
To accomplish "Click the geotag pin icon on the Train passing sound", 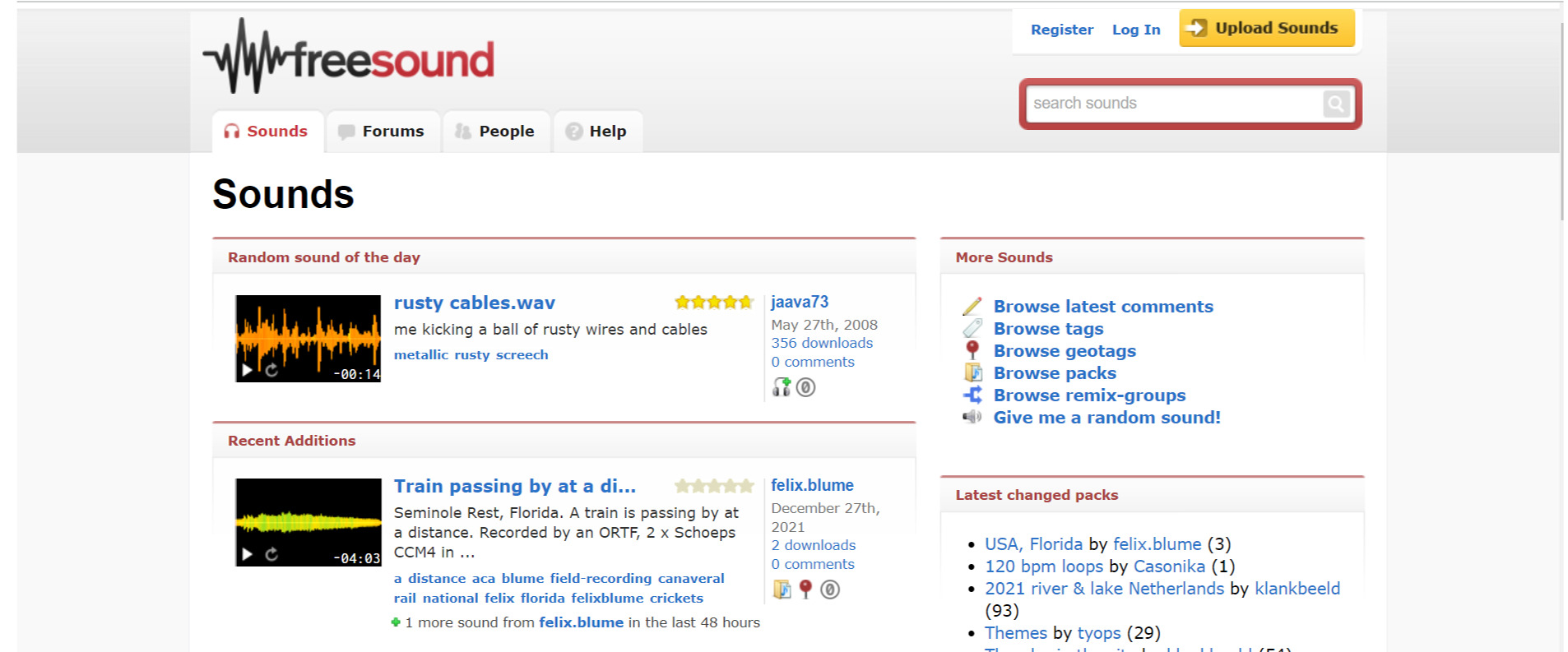I will 805,590.
